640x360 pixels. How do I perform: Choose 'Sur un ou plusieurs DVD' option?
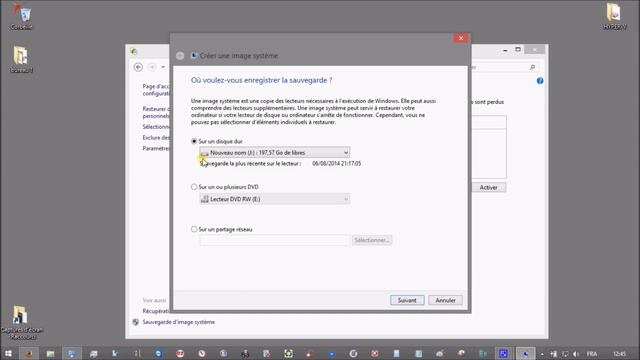pyautogui.click(x=194, y=187)
